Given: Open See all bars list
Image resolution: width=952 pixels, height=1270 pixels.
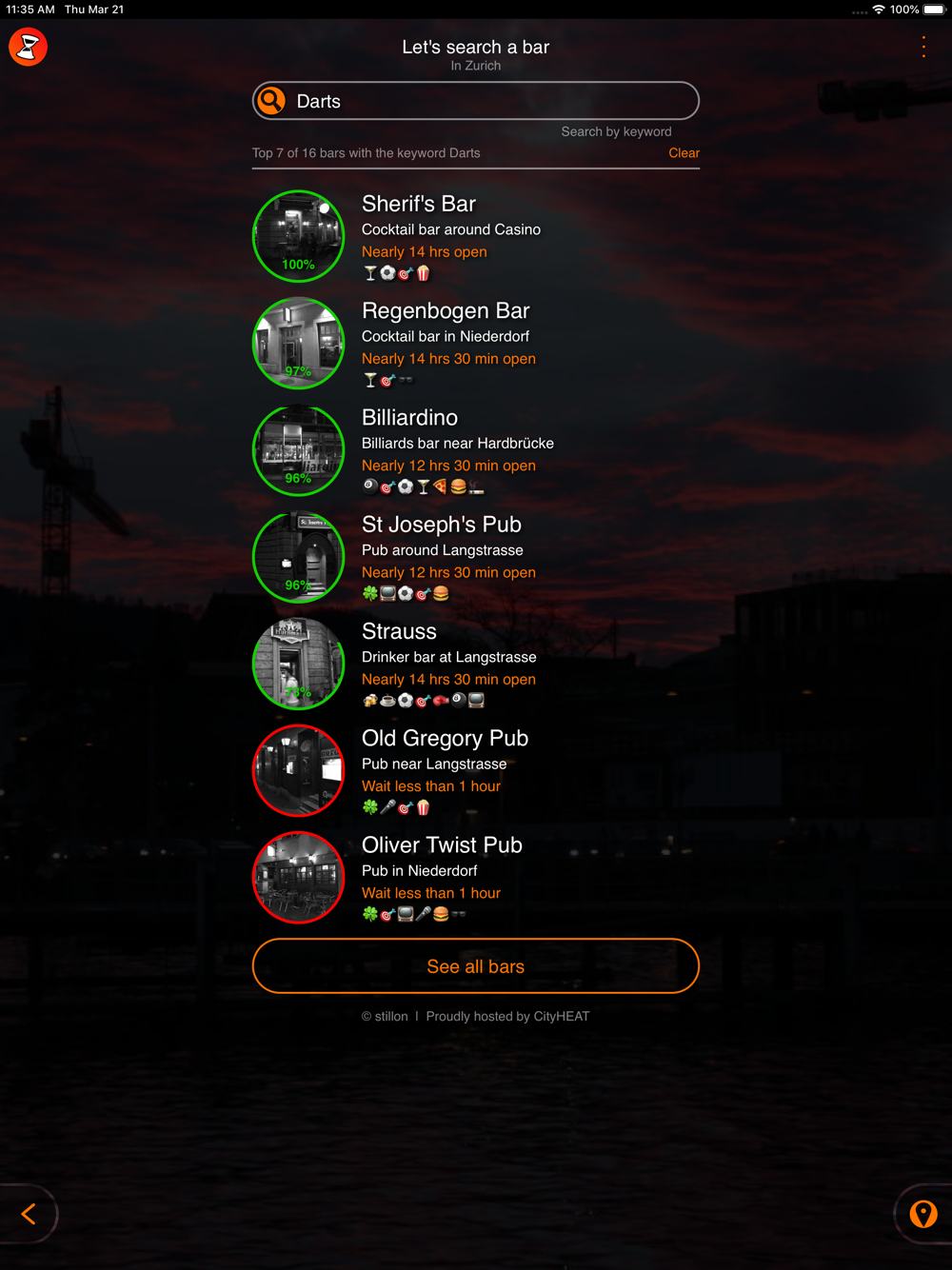Looking at the screenshot, I should pyautogui.click(x=476, y=966).
